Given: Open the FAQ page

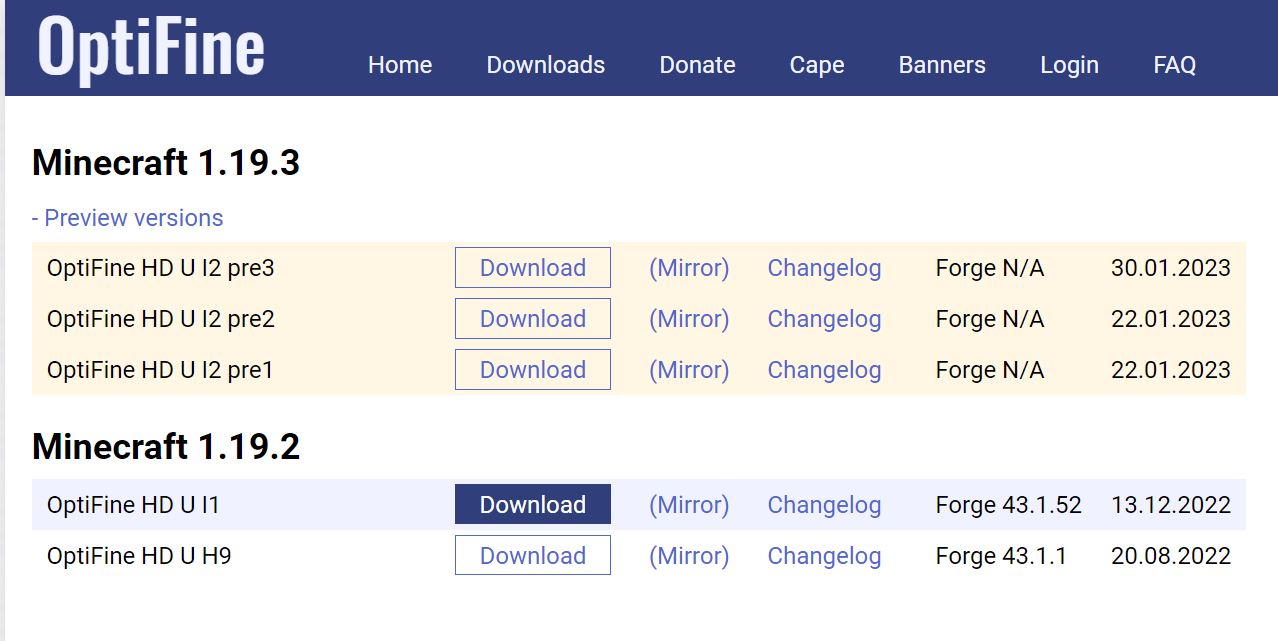Looking at the screenshot, I should tap(1173, 65).
